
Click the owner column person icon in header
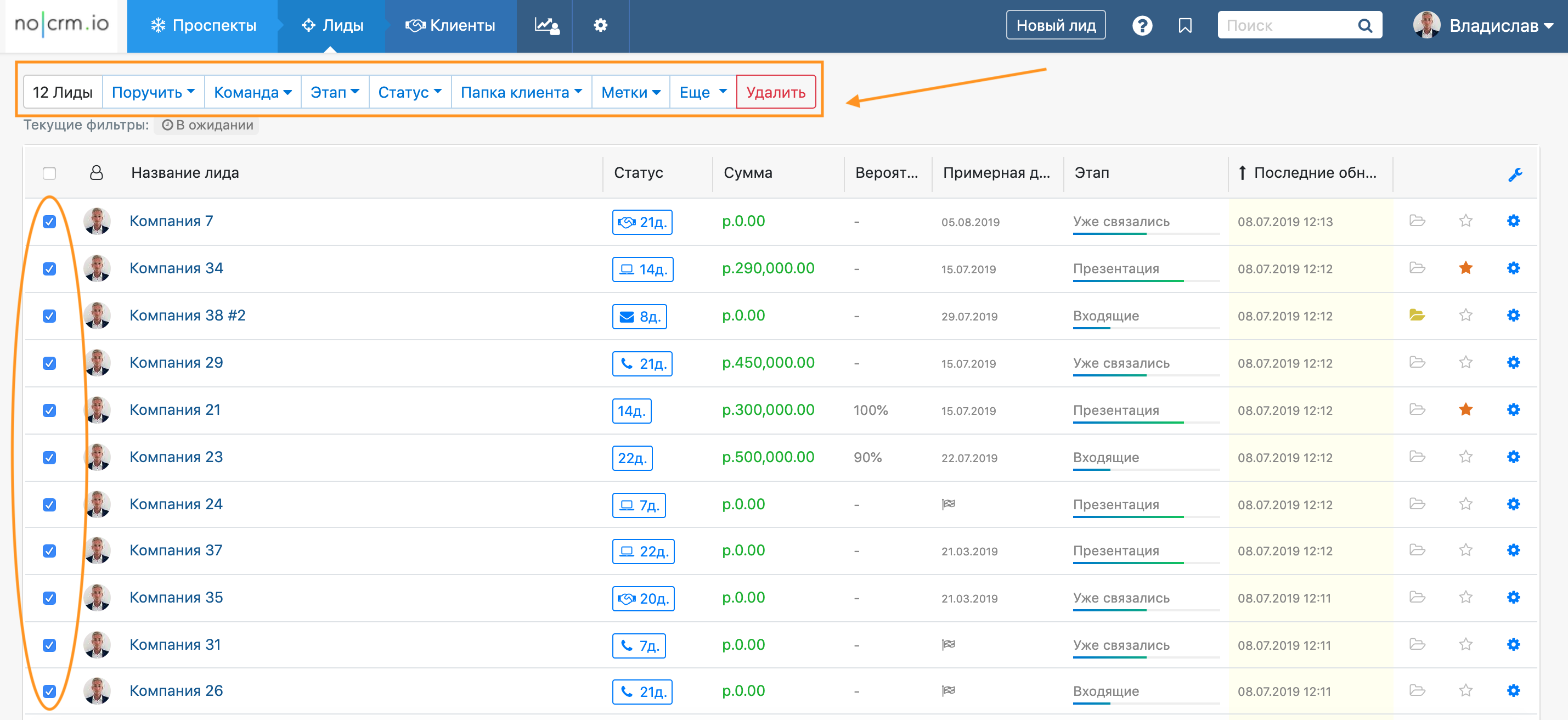(x=96, y=173)
